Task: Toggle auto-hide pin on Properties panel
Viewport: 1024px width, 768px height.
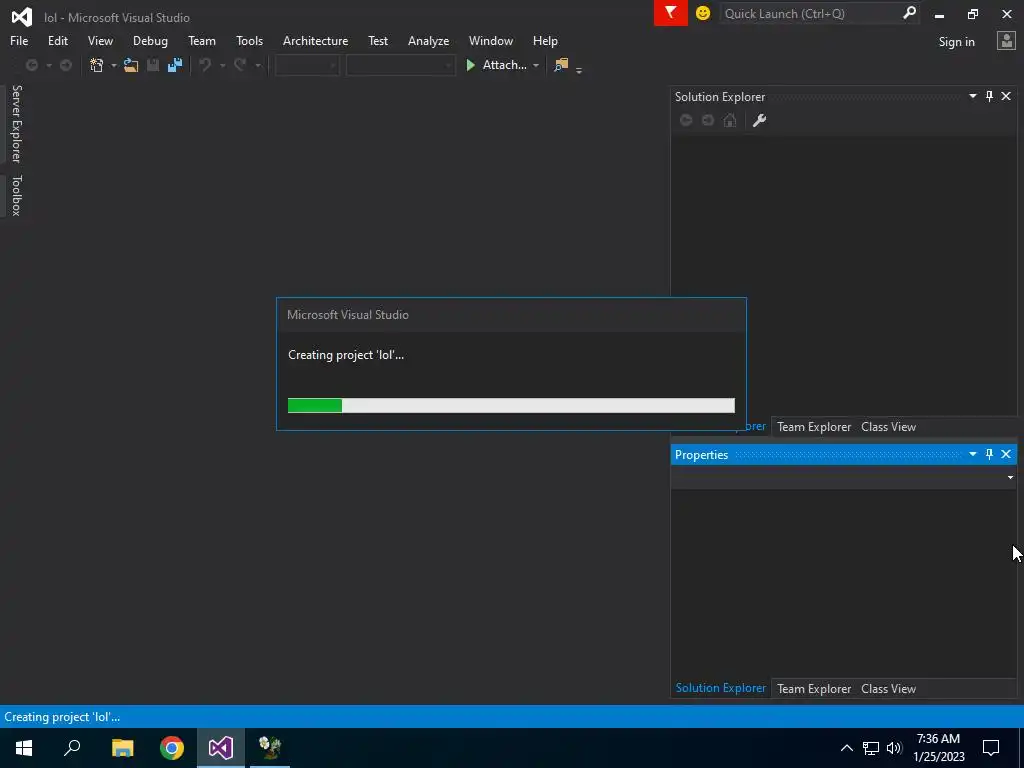Action: 989,454
